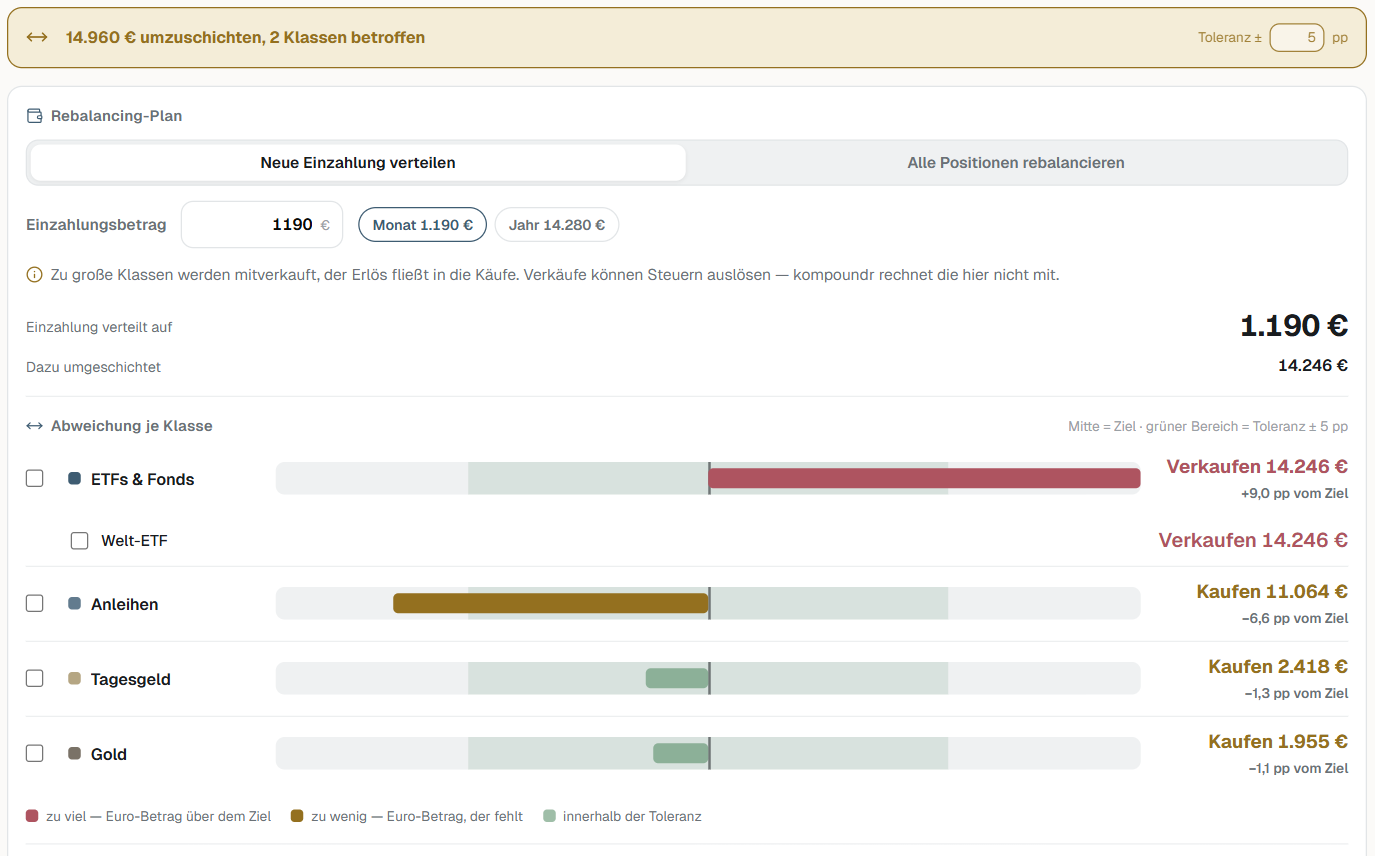The image size is (1375, 856).
Task: Click the '−6,6 pp vom Ziel' text
Action: tap(1295, 619)
